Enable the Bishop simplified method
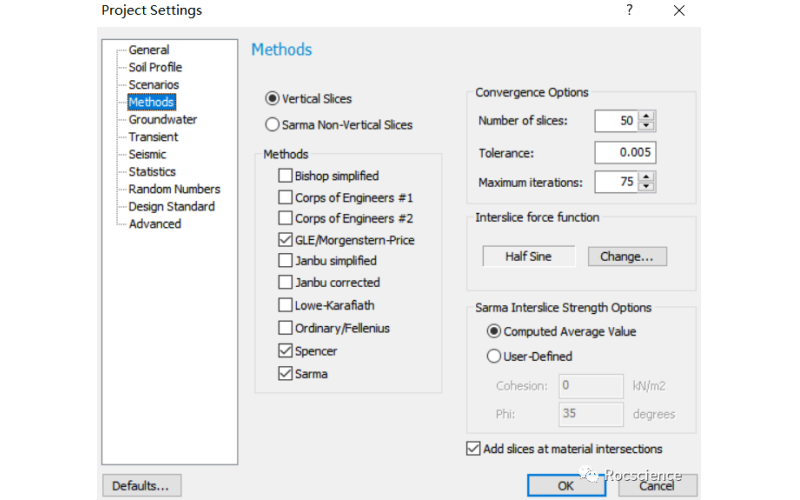 click(286, 176)
